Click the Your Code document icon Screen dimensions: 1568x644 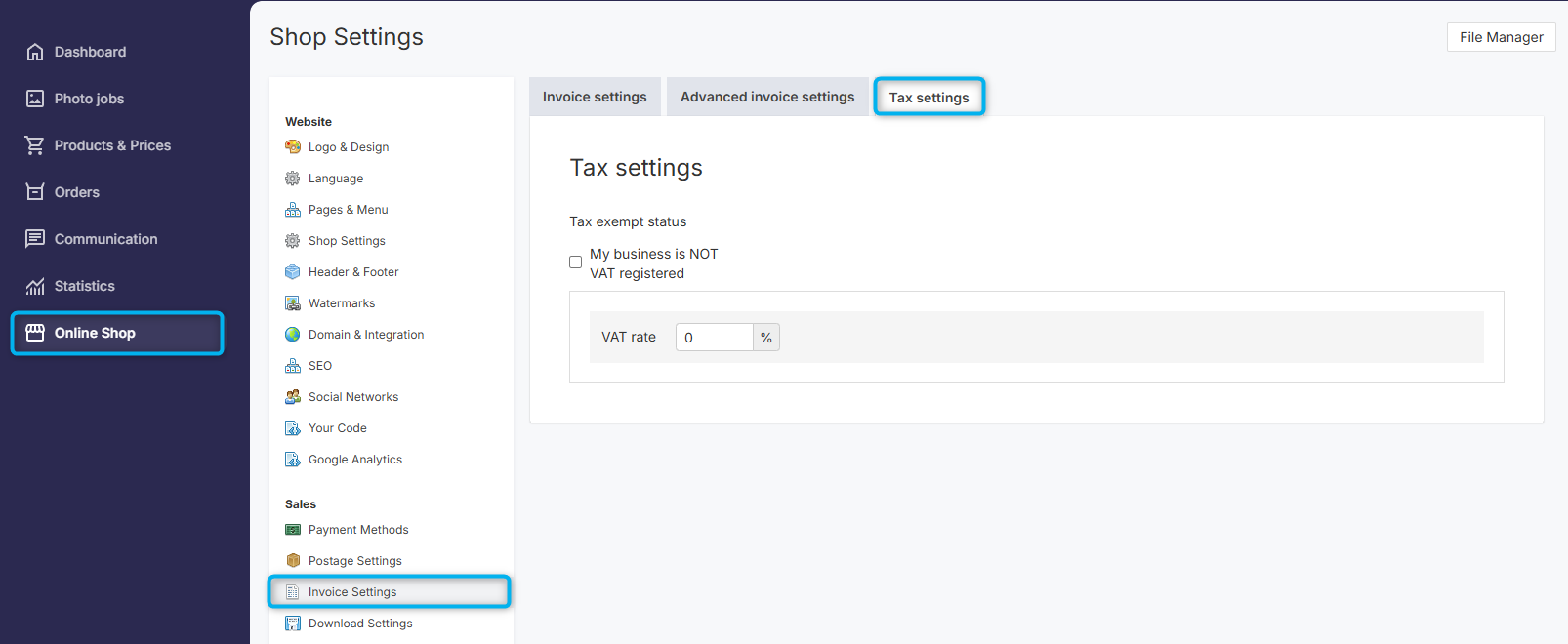point(293,428)
